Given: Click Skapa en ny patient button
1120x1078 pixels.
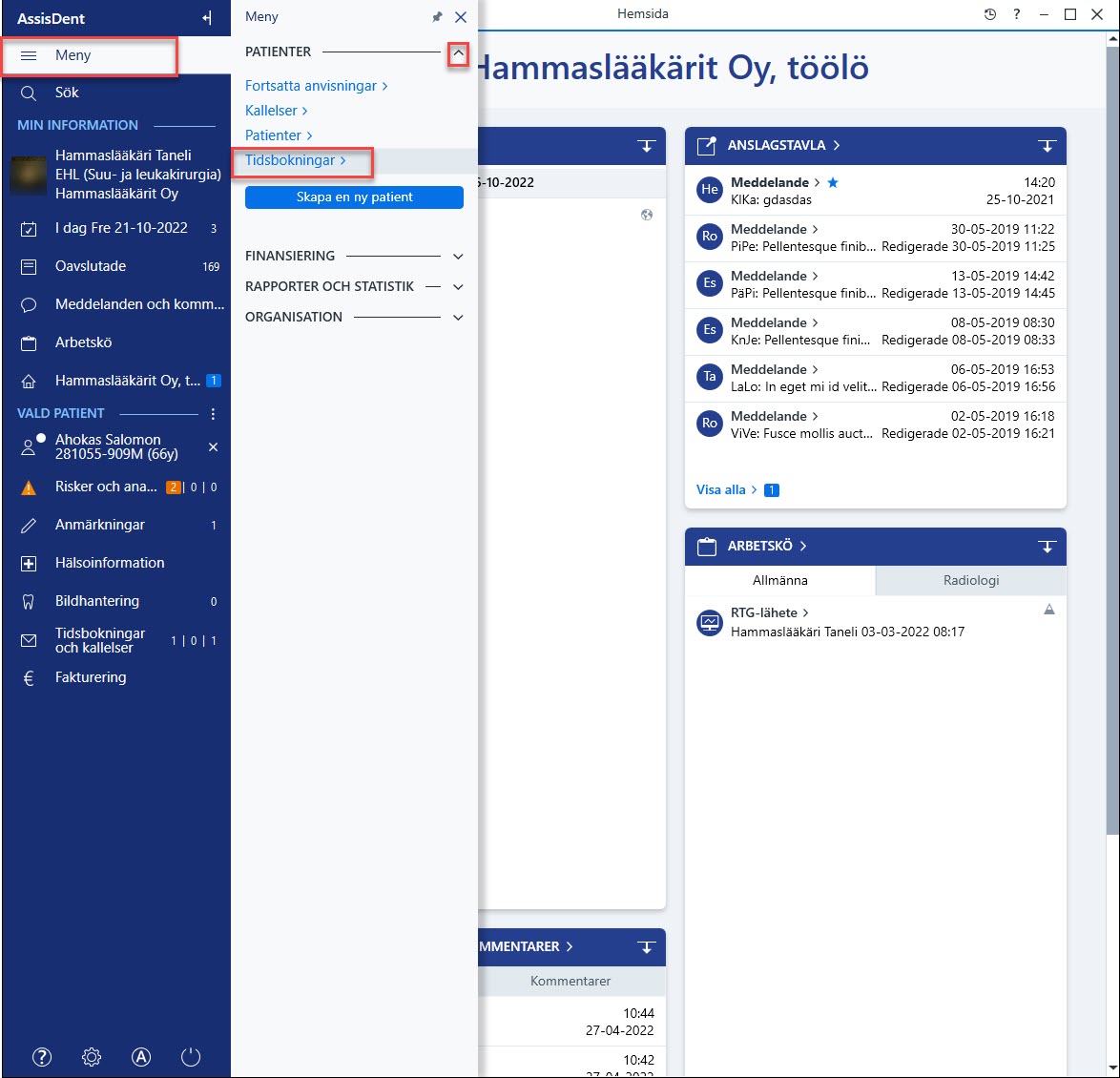Looking at the screenshot, I should [x=354, y=197].
